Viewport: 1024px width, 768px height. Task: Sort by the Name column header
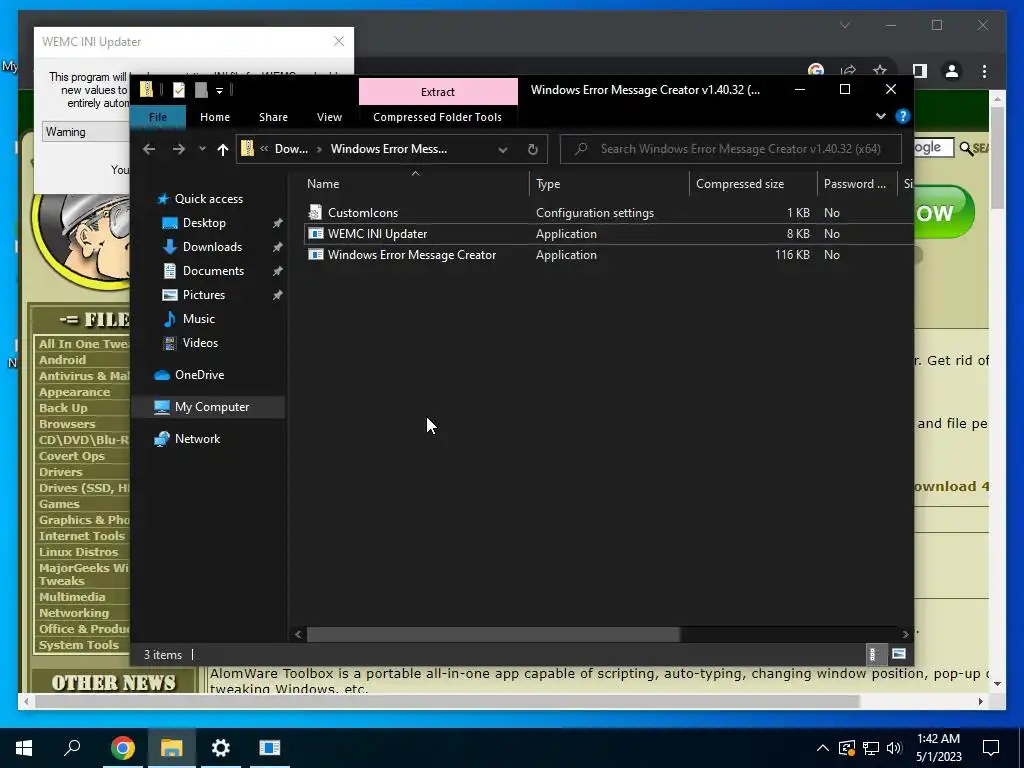(x=323, y=184)
